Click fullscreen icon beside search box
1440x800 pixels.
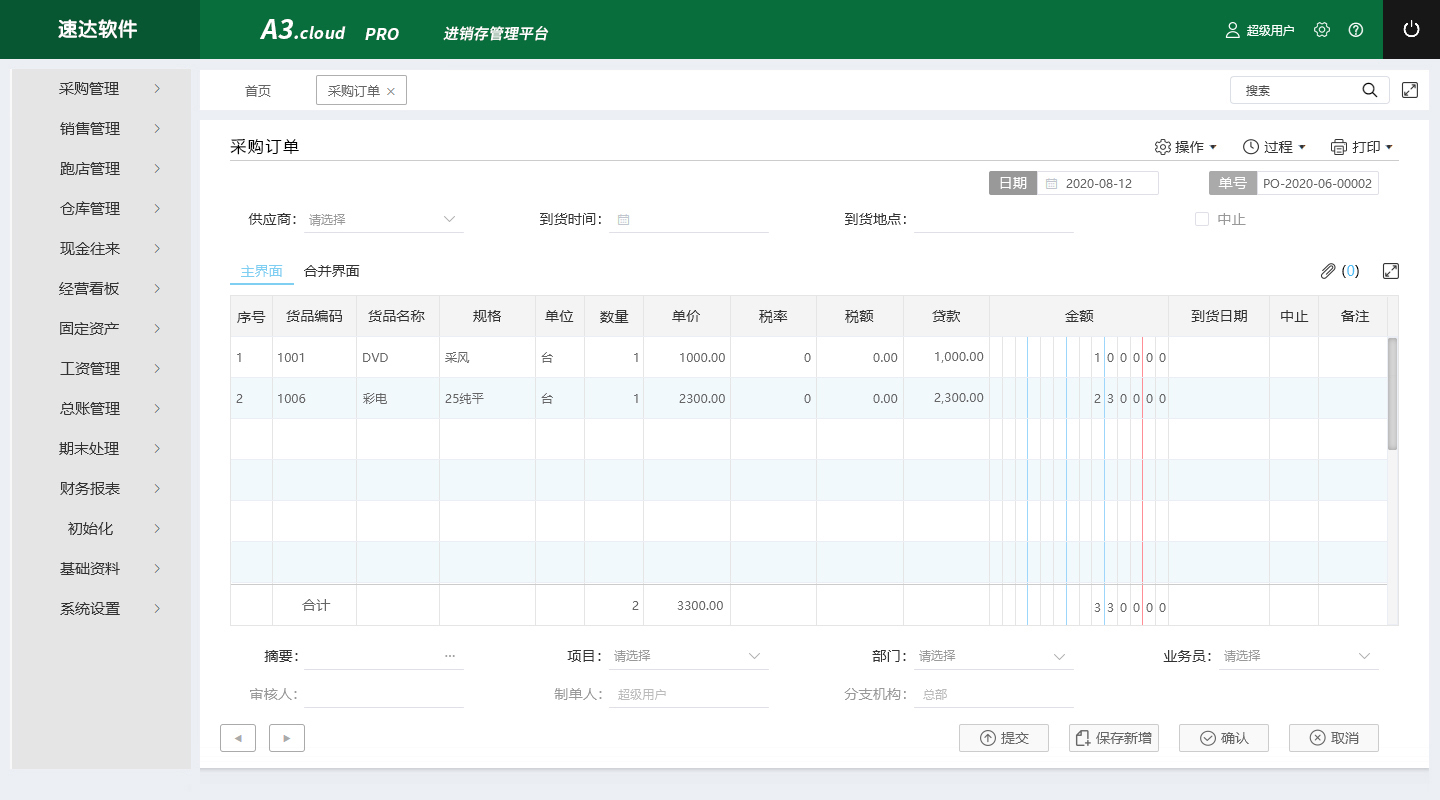click(1410, 90)
